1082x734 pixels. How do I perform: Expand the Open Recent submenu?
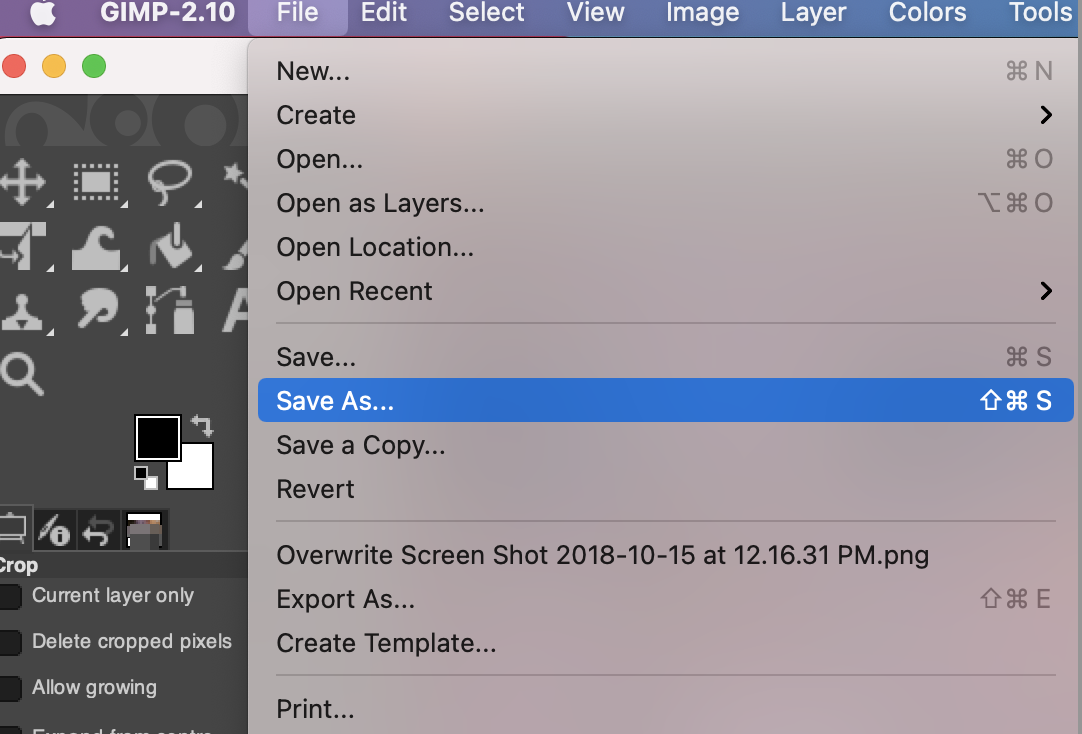(665, 291)
